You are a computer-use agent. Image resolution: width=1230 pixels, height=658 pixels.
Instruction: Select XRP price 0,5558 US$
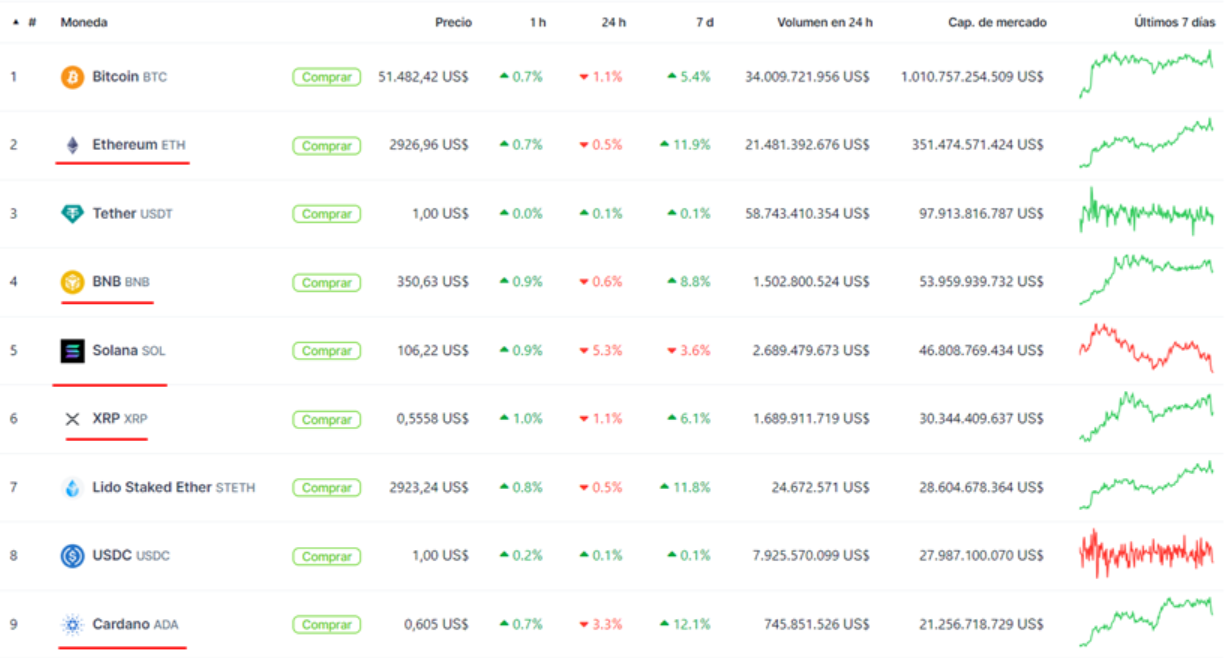tap(433, 419)
